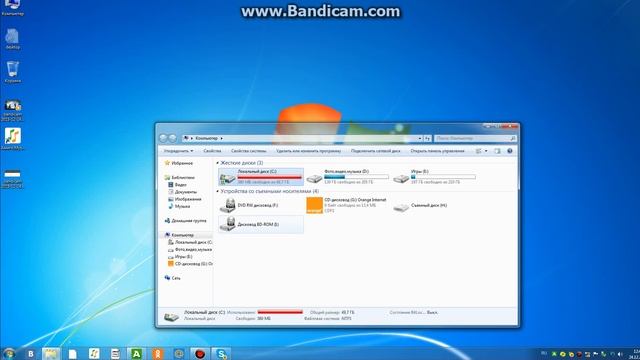Open the VK (B) taskbar icon
Viewport: 640px width, 360px height.
(x=31, y=354)
